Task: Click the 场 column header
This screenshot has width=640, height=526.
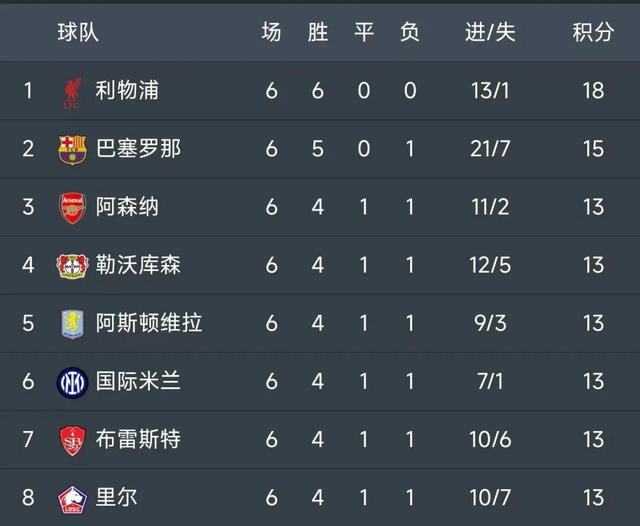Action: [x=271, y=33]
